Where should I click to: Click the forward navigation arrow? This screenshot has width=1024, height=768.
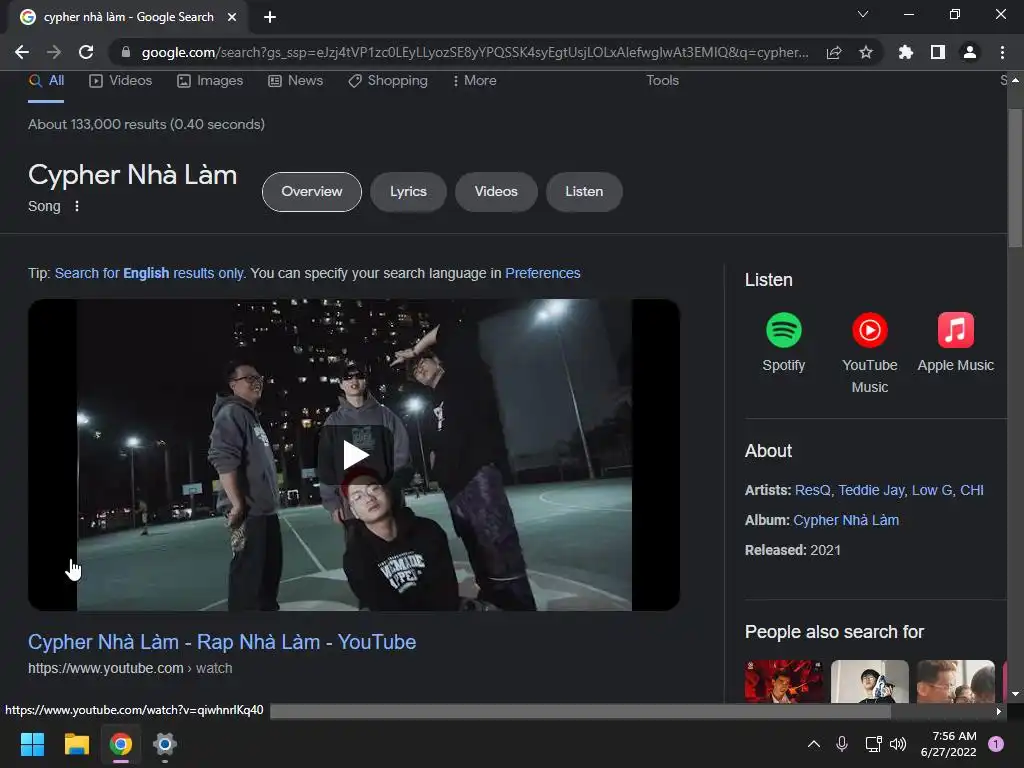[x=54, y=52]
